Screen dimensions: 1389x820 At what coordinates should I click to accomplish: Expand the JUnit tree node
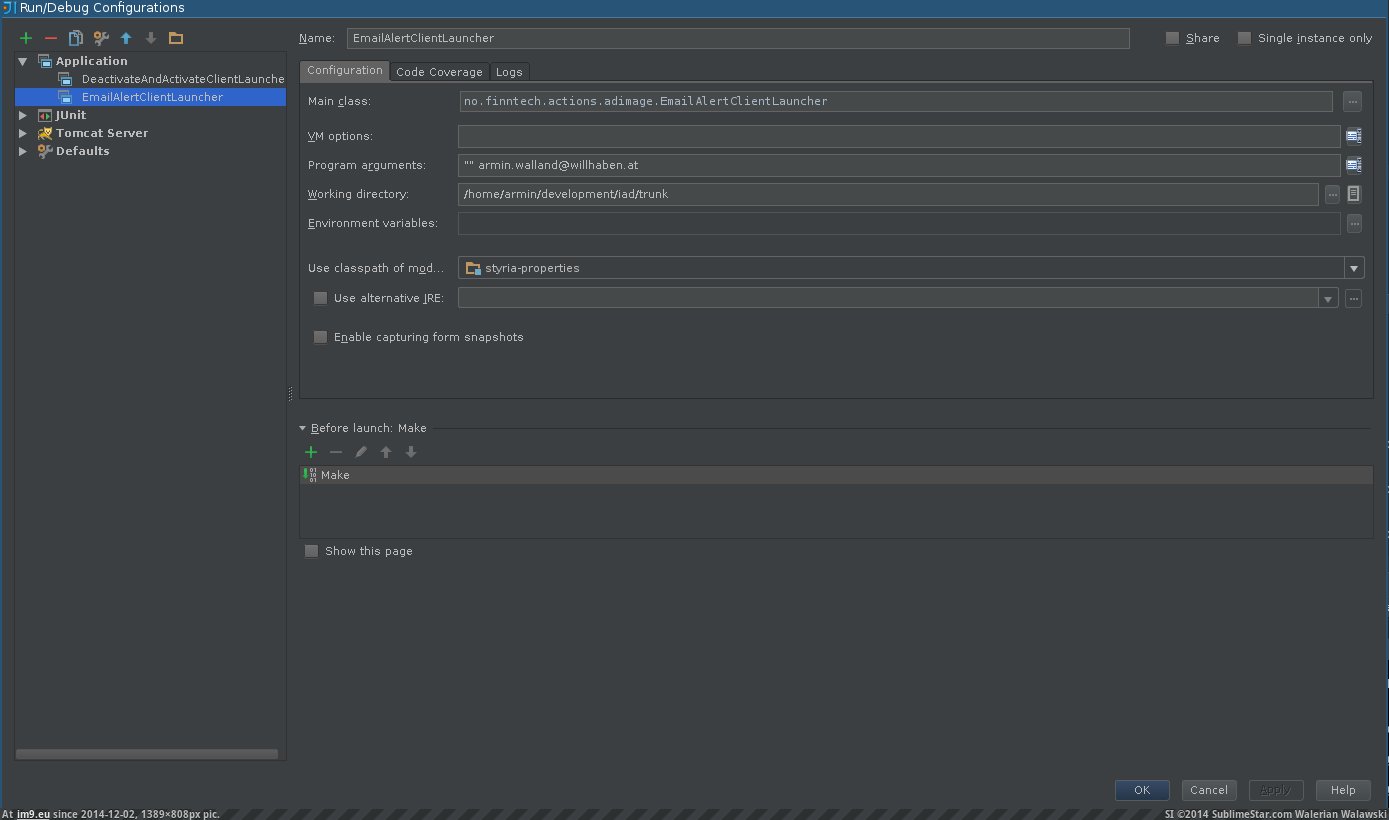tap(23, 115)
